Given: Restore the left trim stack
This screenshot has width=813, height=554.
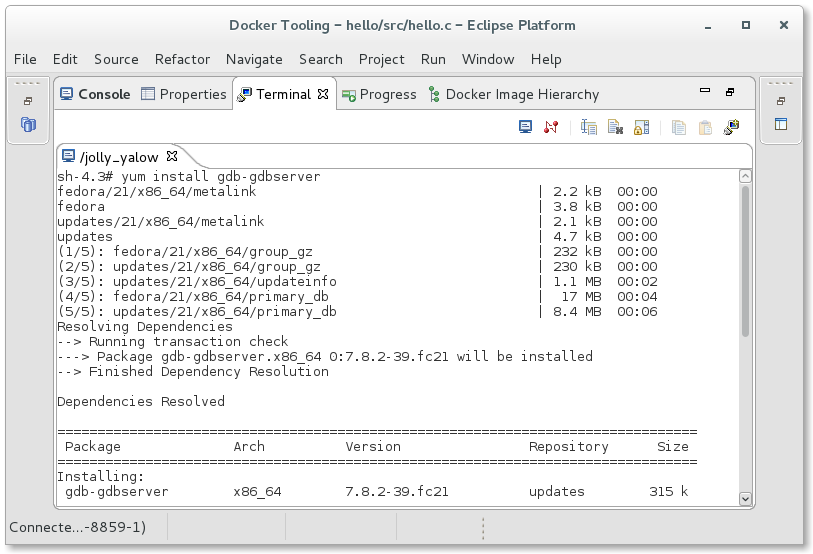Looking at the screenshot, I should coord(28,101).
